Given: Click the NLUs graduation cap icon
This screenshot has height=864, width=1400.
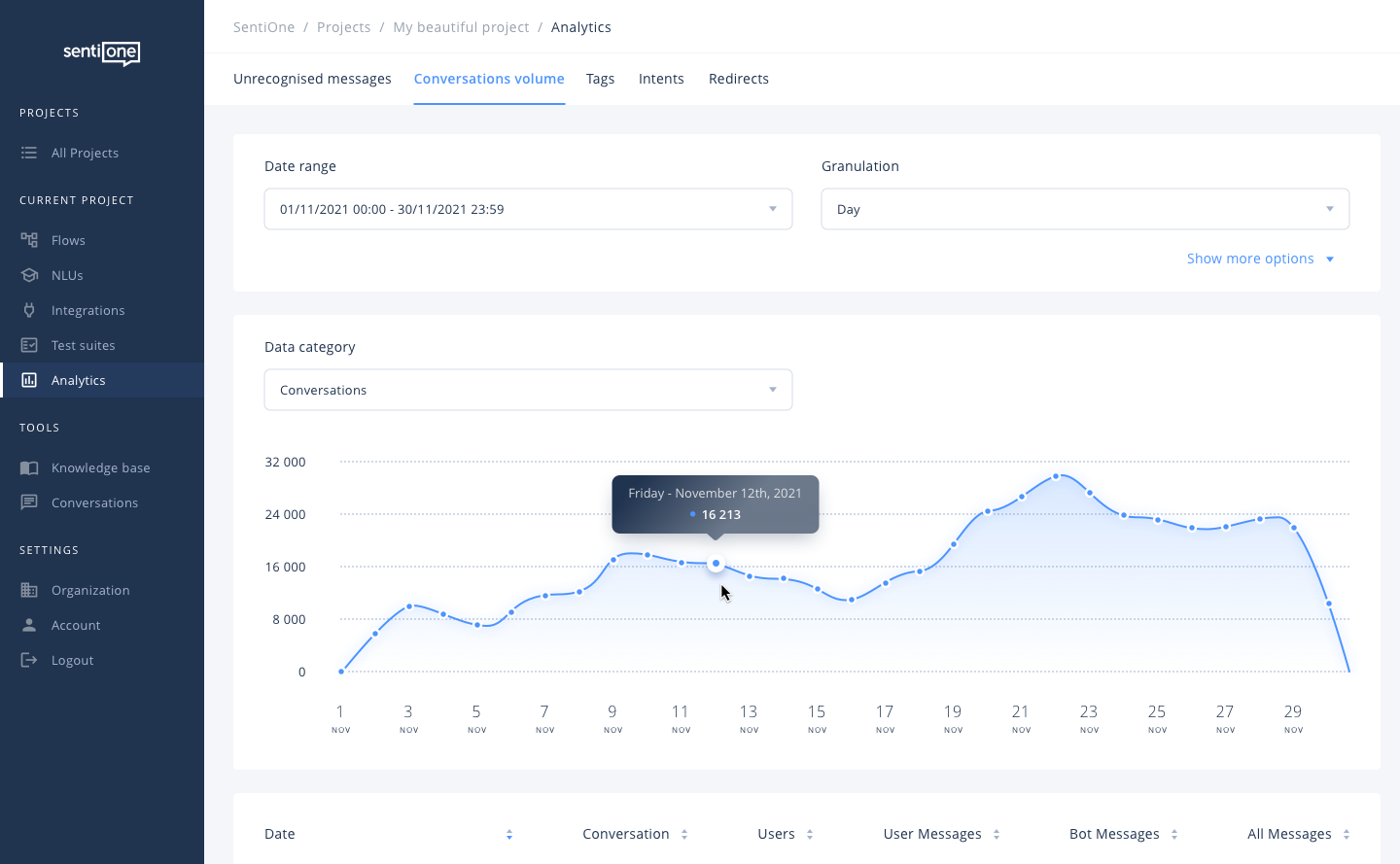Looking at the screenshot, I should pos(29,275).
